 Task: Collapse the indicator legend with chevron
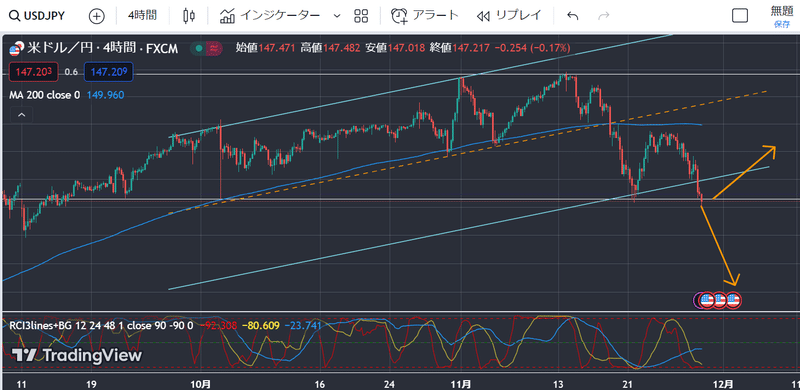(x=21, y=115)
